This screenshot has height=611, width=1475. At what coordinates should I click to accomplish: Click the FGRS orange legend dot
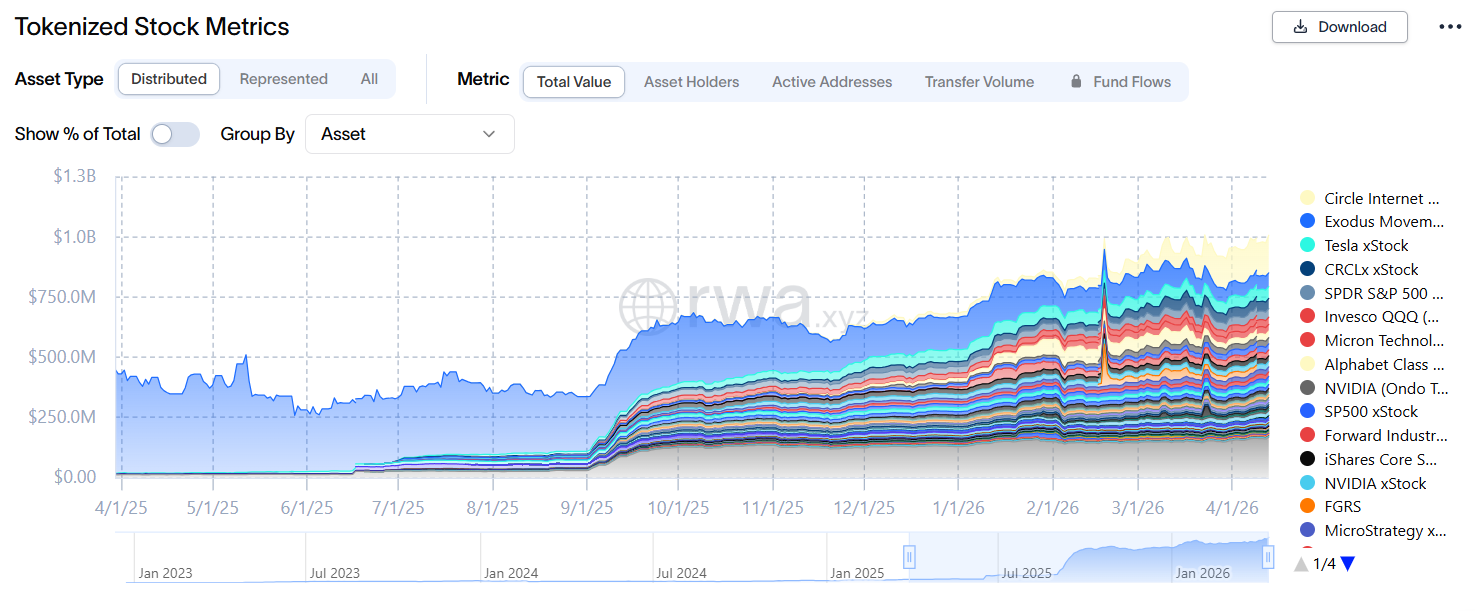1307,507
